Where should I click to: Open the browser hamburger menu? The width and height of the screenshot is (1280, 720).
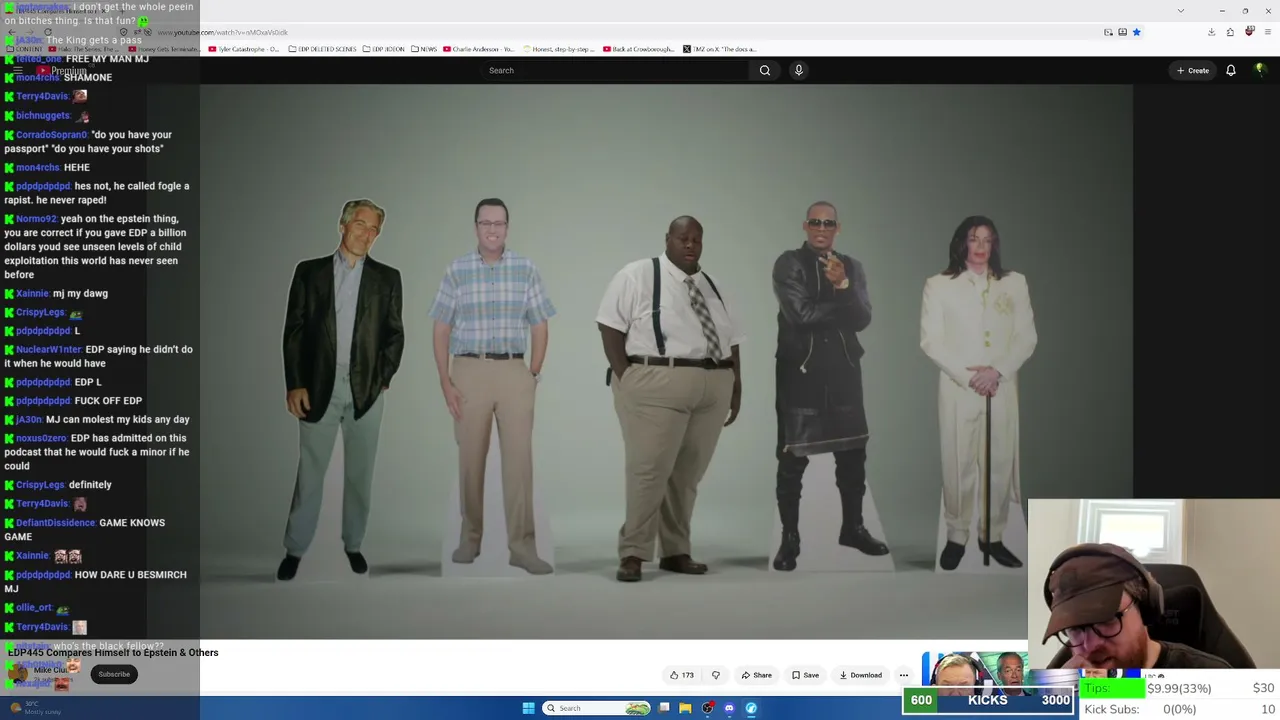click(x=1267, y=32)
